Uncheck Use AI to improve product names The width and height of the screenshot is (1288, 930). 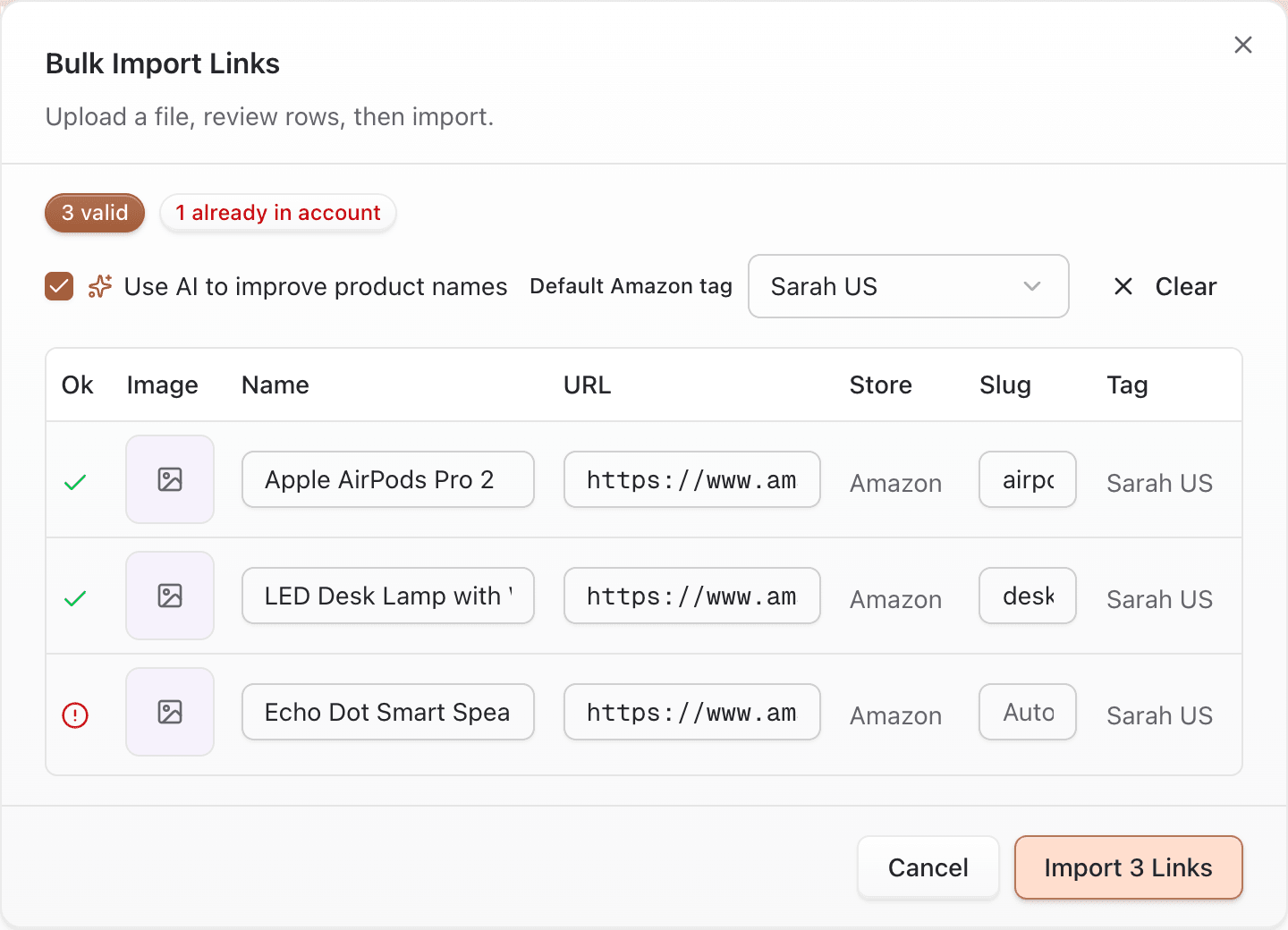[x=59, y=286]
